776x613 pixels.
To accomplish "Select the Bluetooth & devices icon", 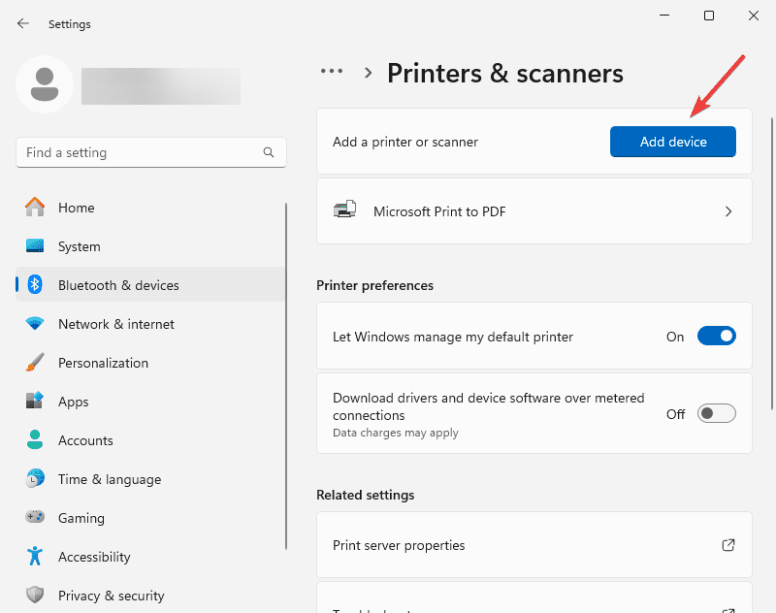I will (35, 285).
